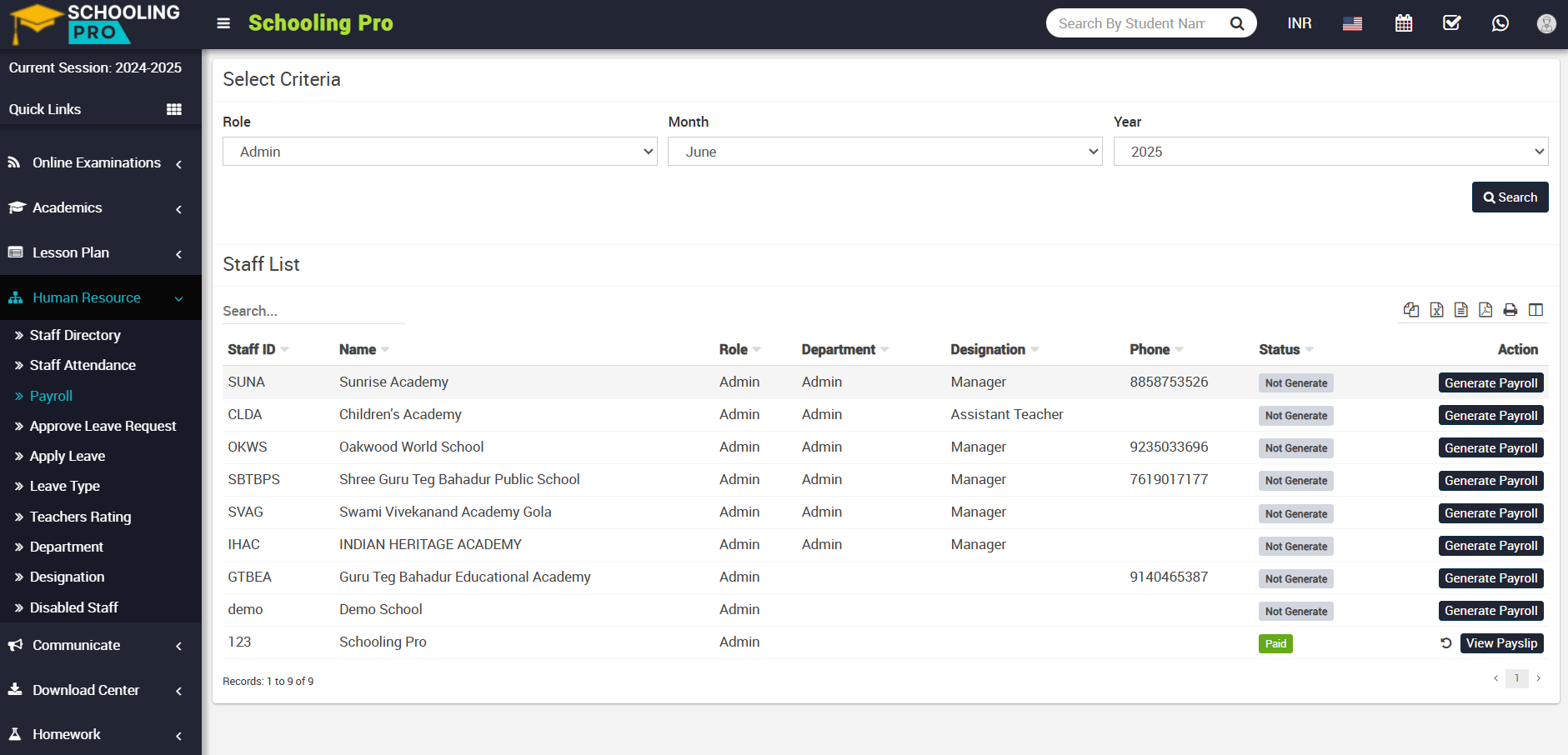The width and height of the screenshot is (1568, 755).
Task: Generate Payroll for INDIAN HERITAGE ACADEMY
Action: pos(1490,546)
